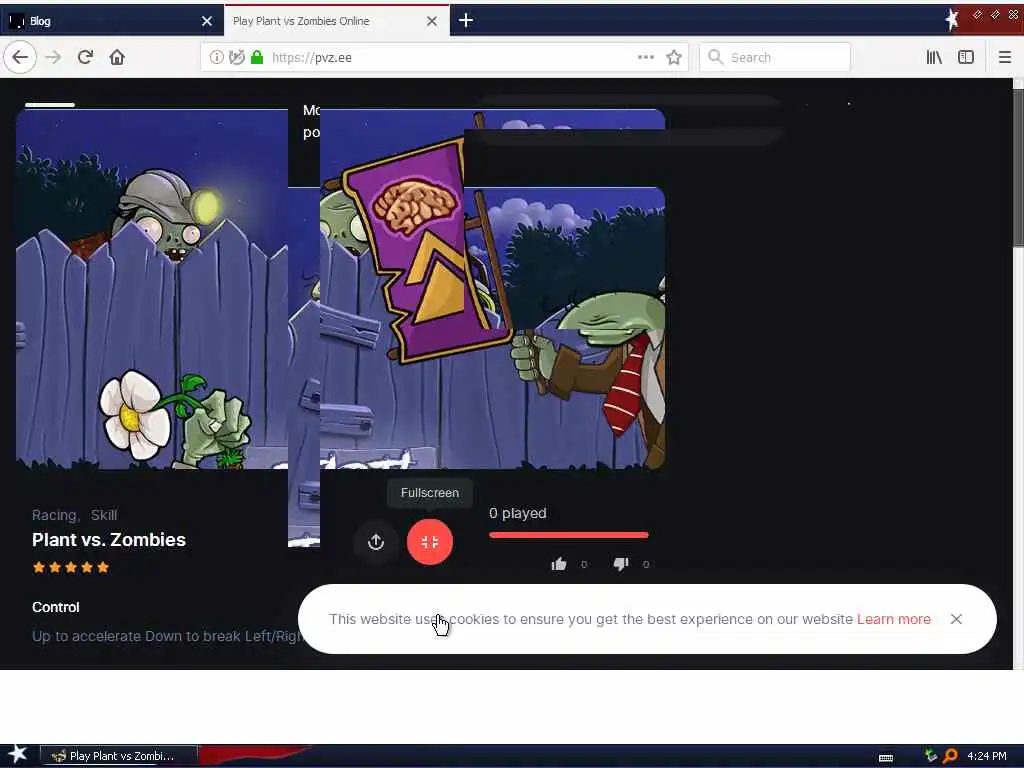Like the game with thumbs up
Image resolution: width=1024 pixels, height=768 pixels.
click(x=559, y=564)
